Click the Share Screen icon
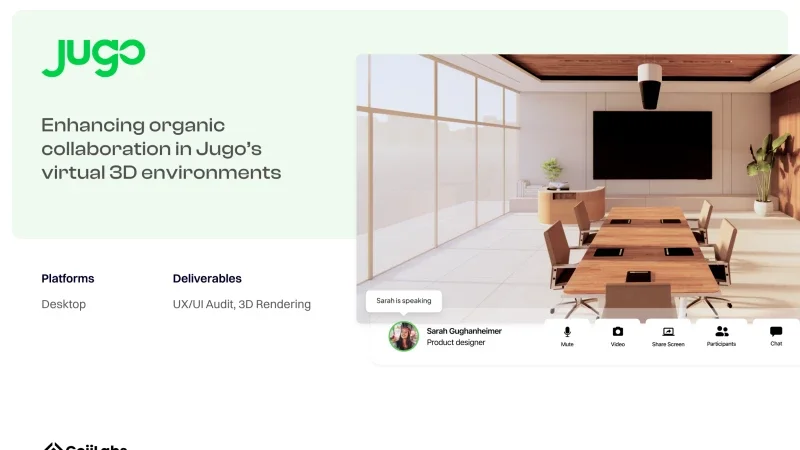This screenshot has height=450, width=800. click(668, 332)
